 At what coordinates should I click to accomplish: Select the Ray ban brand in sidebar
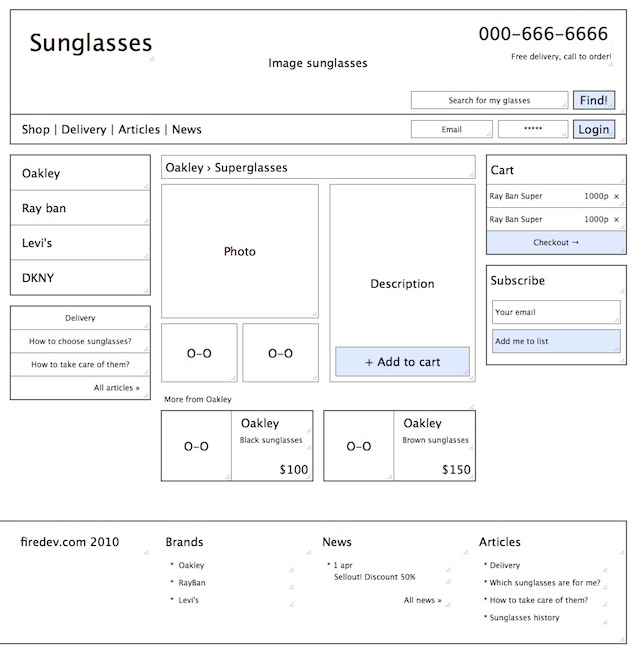coord(80,208)
